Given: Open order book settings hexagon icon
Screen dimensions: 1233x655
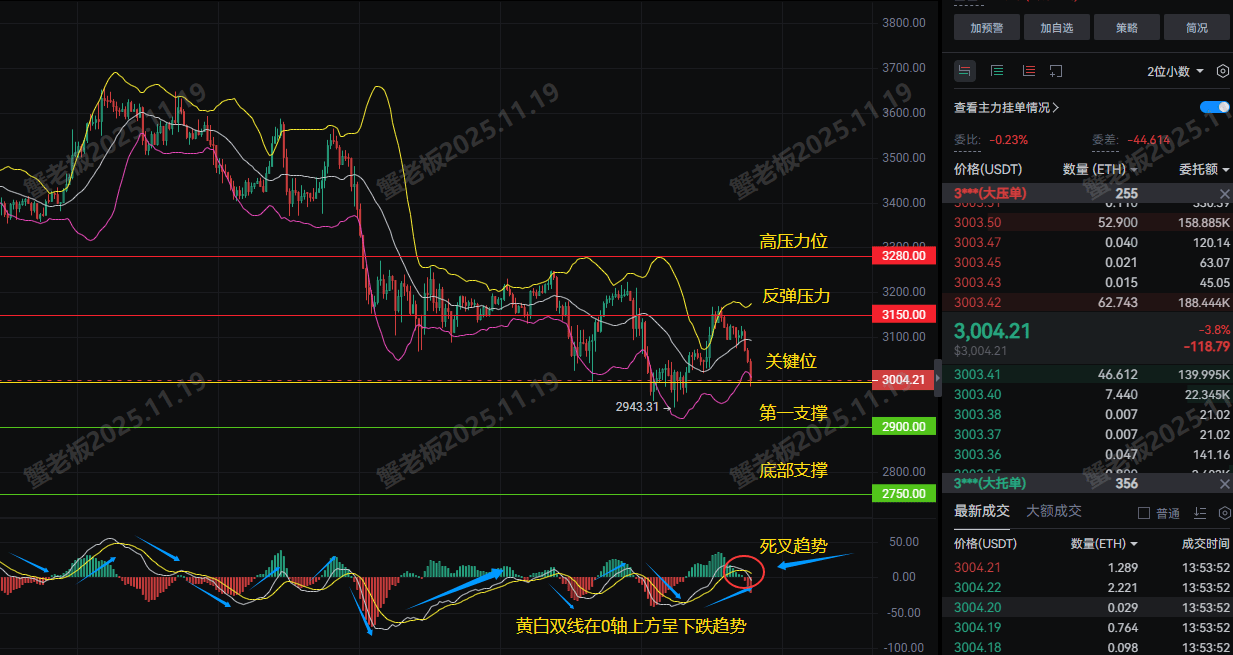Looking at the screenshot, I should point(1224,71).
